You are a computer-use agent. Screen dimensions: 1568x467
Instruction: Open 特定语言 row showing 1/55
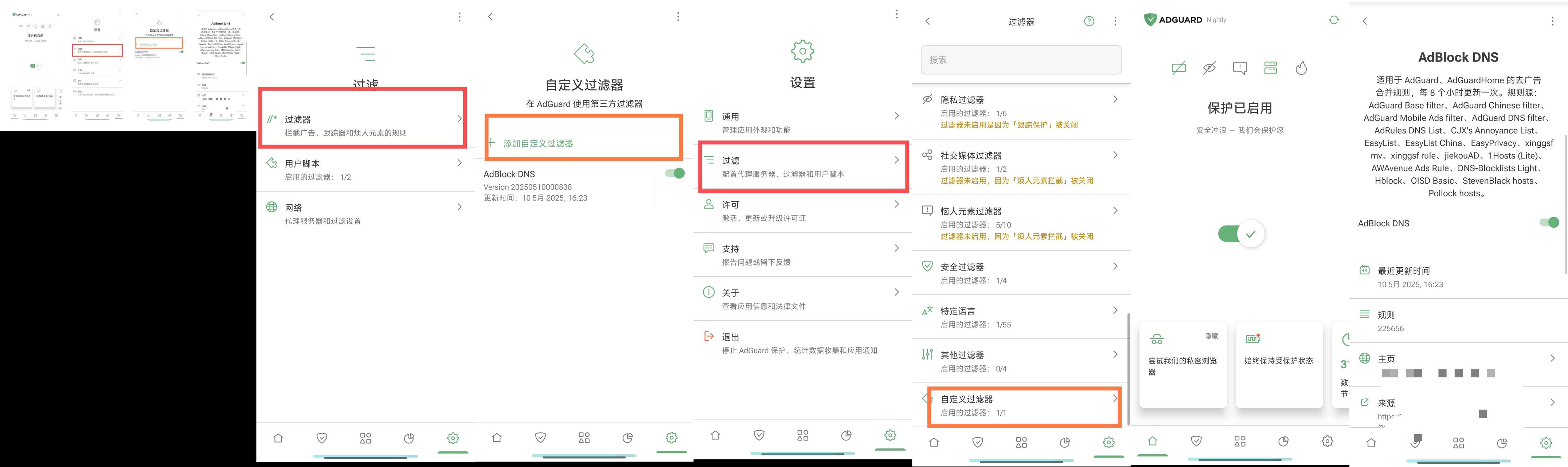1021,317
